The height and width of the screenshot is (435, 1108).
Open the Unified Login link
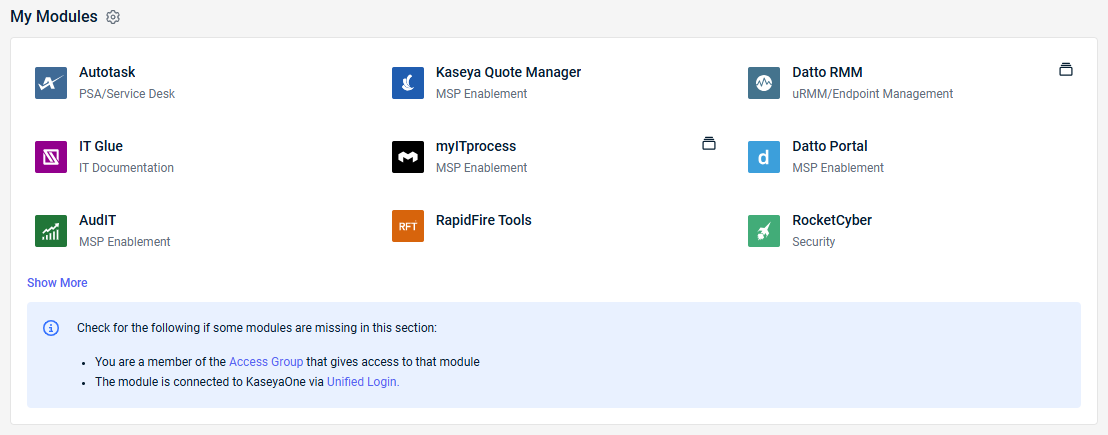[x=363, y=382]
